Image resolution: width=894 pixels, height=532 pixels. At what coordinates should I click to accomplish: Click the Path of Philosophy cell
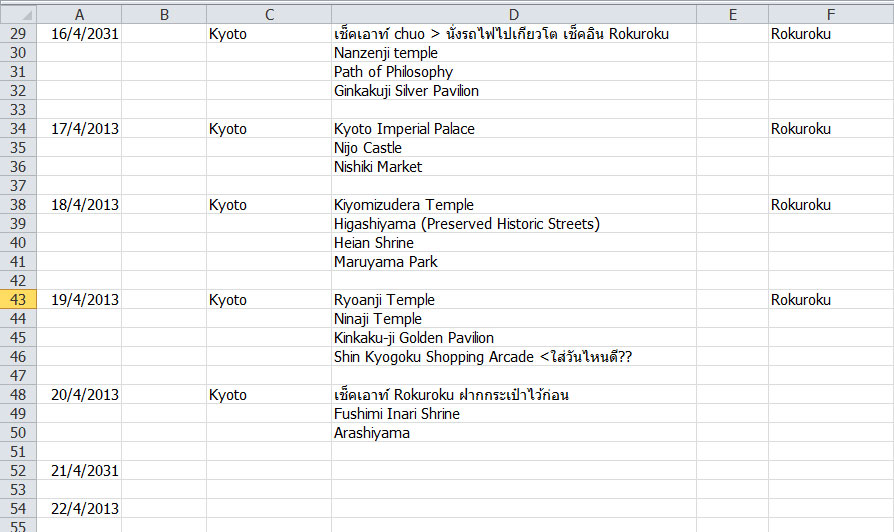pos(514,71)
